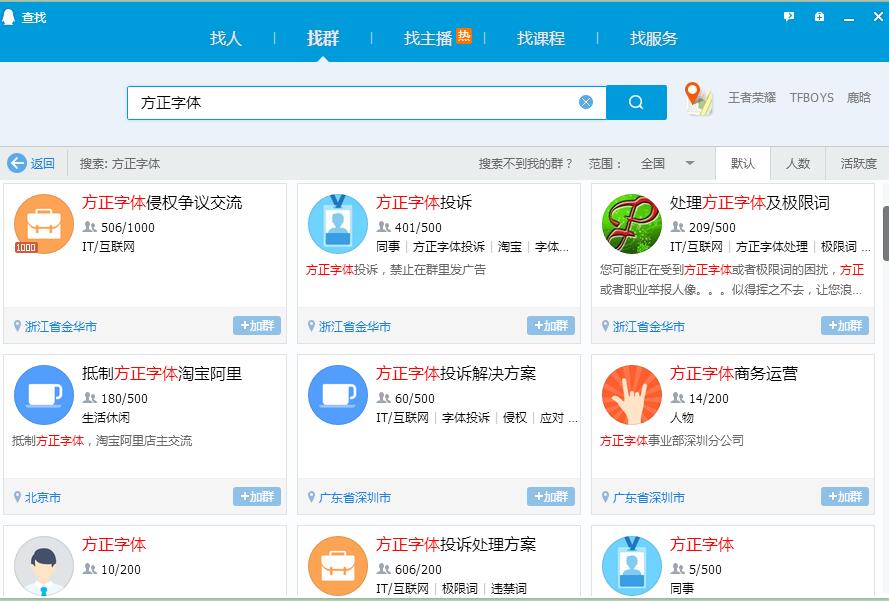Join 方正字体投诉解决方案 group via +加群
889x601 pixels.
coord(551,497)
